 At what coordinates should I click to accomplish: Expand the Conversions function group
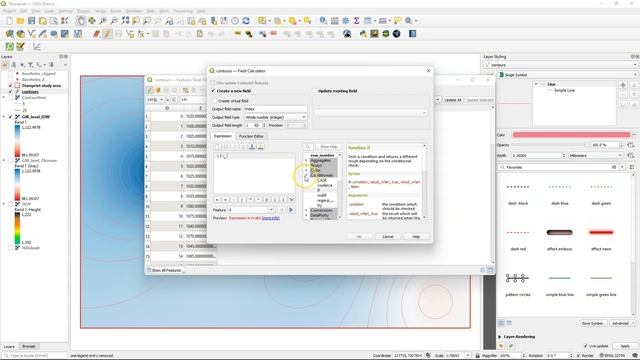(x=306, y=210)
